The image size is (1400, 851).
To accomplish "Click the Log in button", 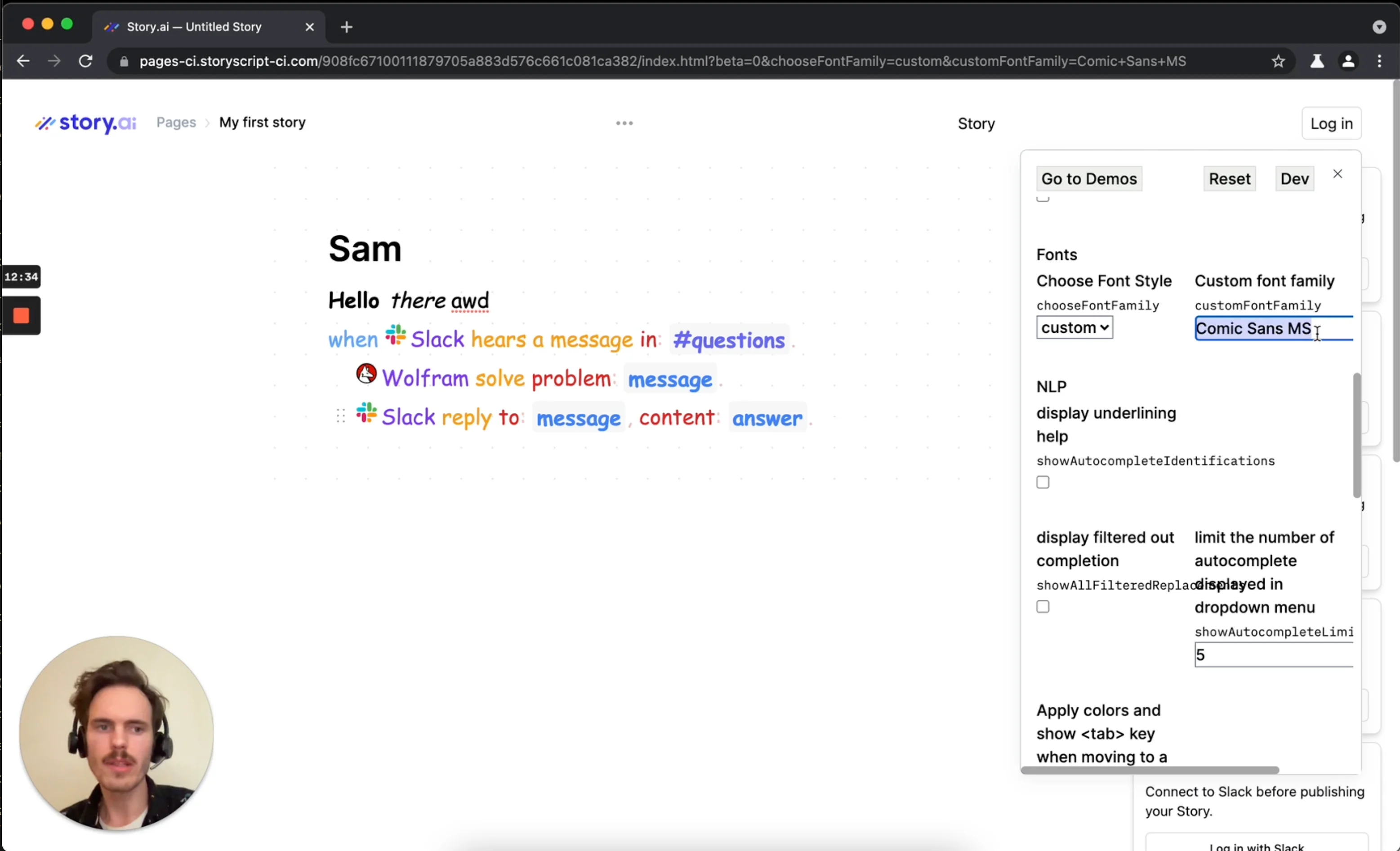I will 1331,123.
